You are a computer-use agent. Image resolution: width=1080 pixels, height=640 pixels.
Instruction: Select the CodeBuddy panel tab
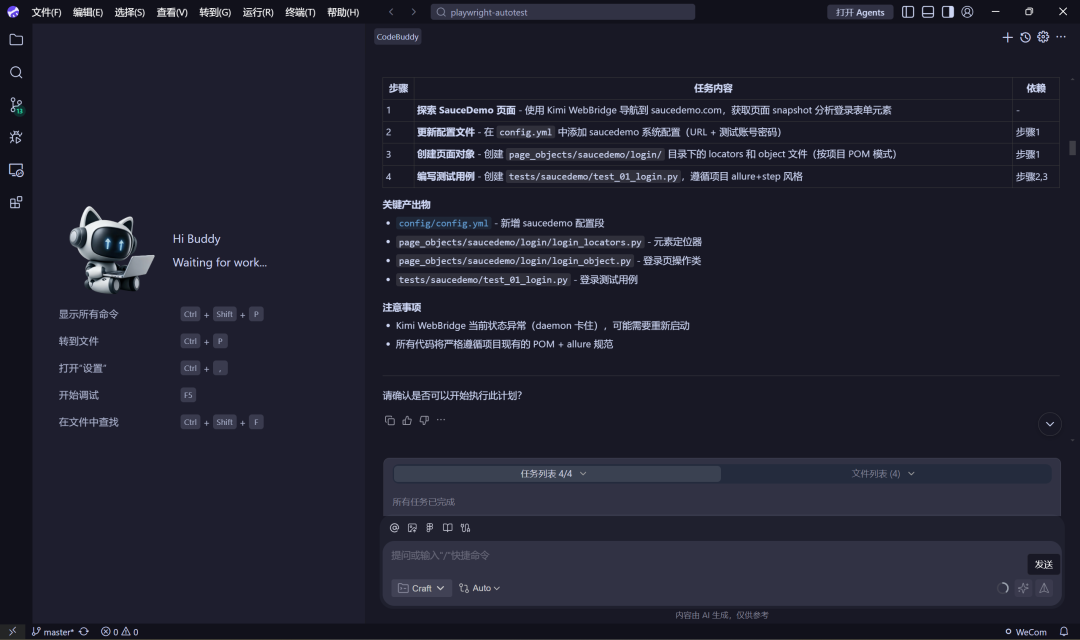pyautogui.click(x=397, y=37)
